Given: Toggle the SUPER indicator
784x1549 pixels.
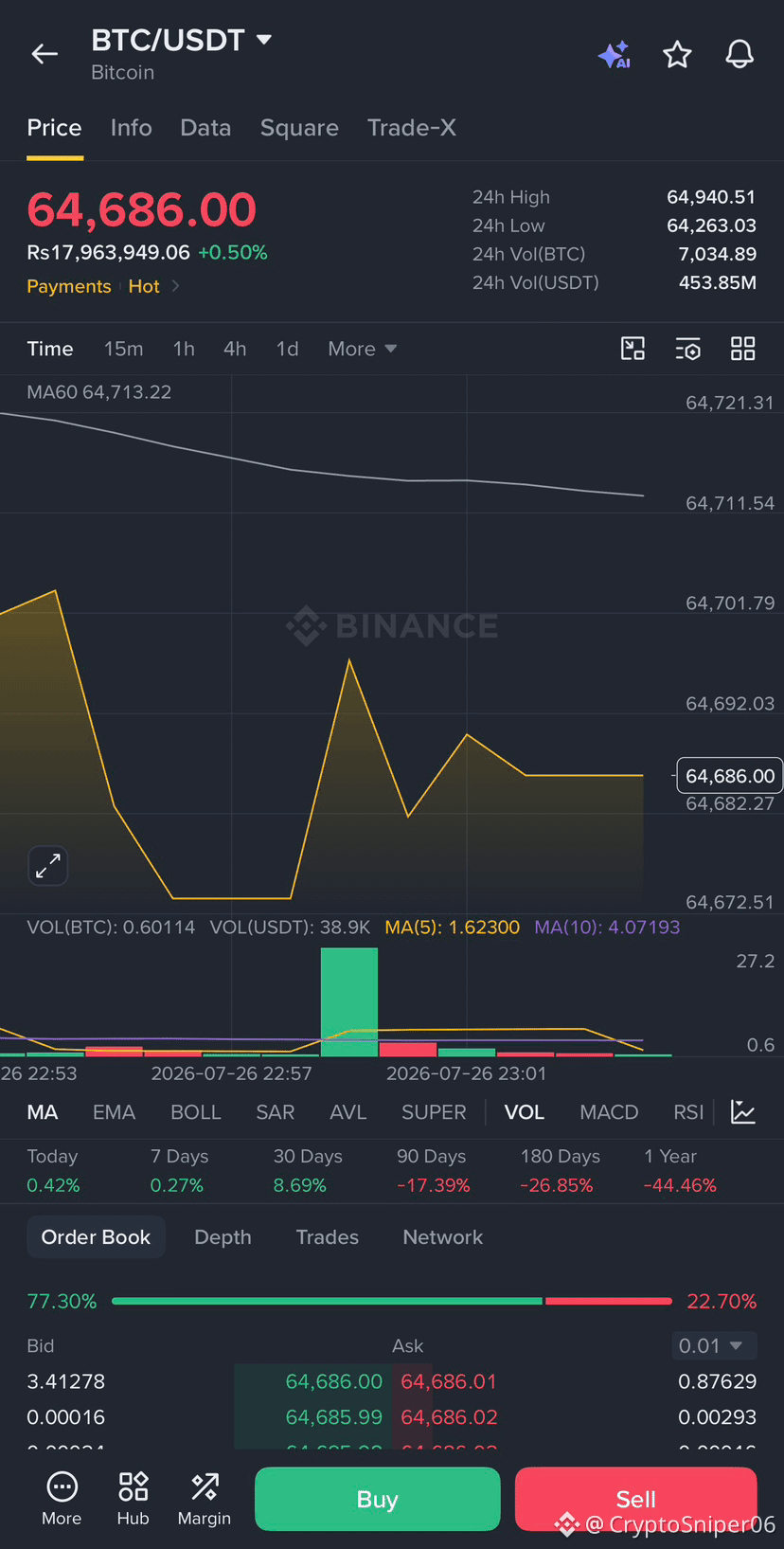Looking at the screenshot, I should 434,1112.
